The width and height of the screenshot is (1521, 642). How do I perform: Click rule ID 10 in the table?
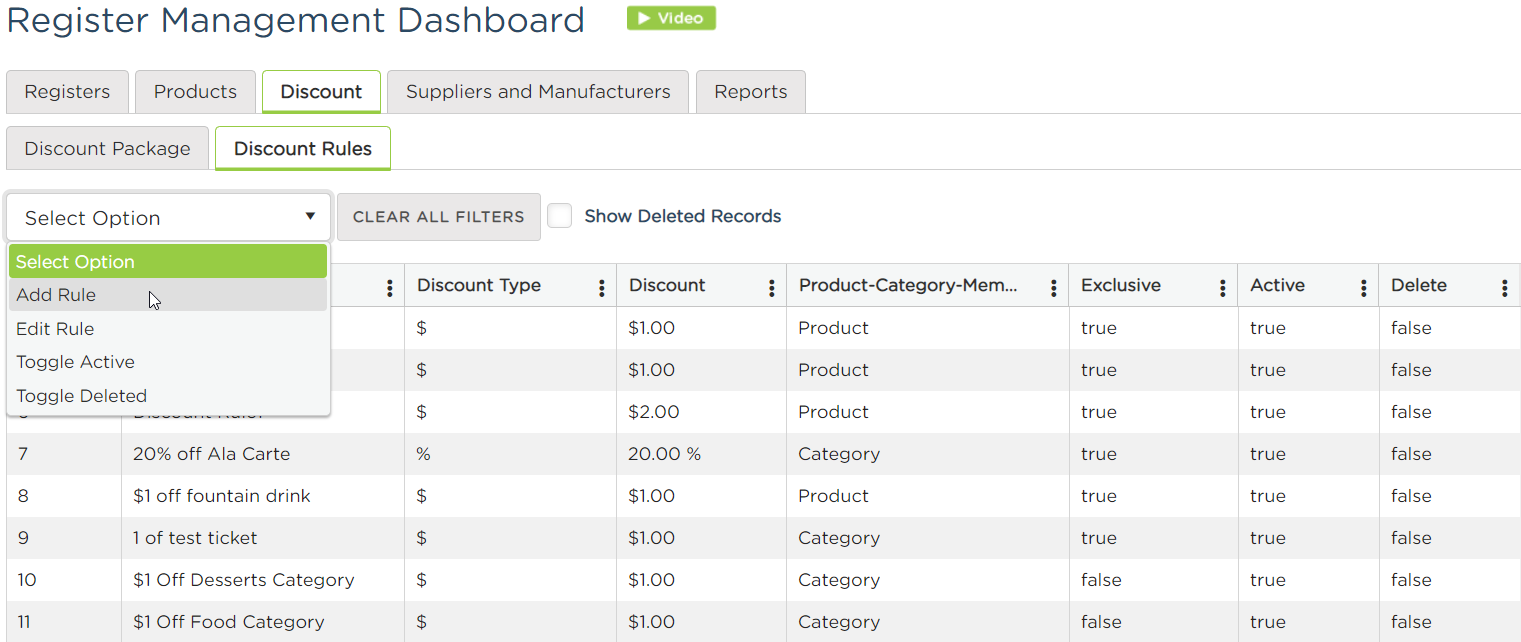[x=27, y=580]
